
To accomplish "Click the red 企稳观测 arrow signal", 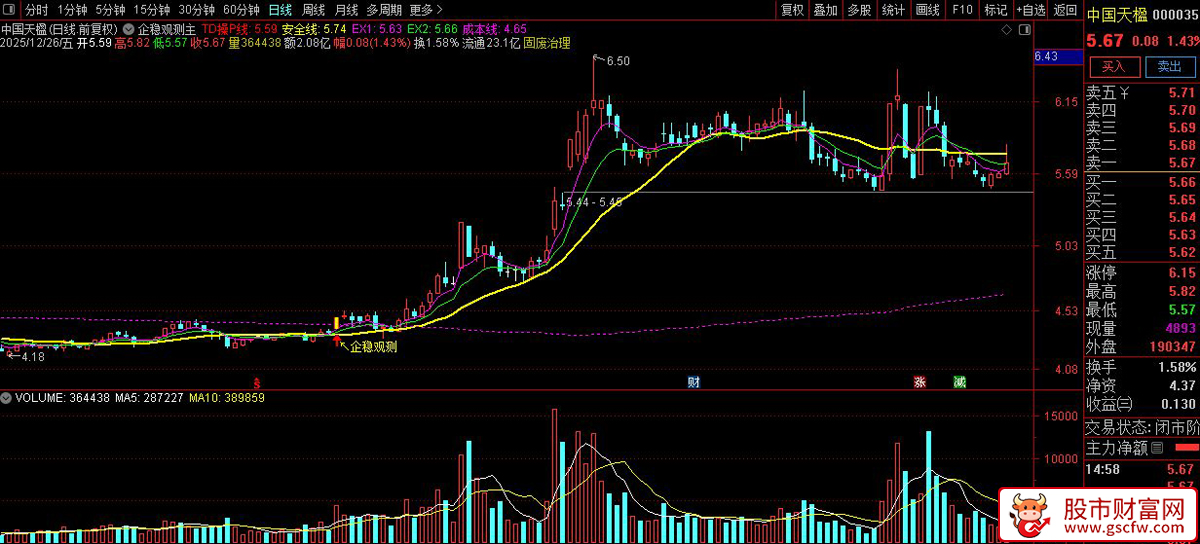I will click(337, 340).
